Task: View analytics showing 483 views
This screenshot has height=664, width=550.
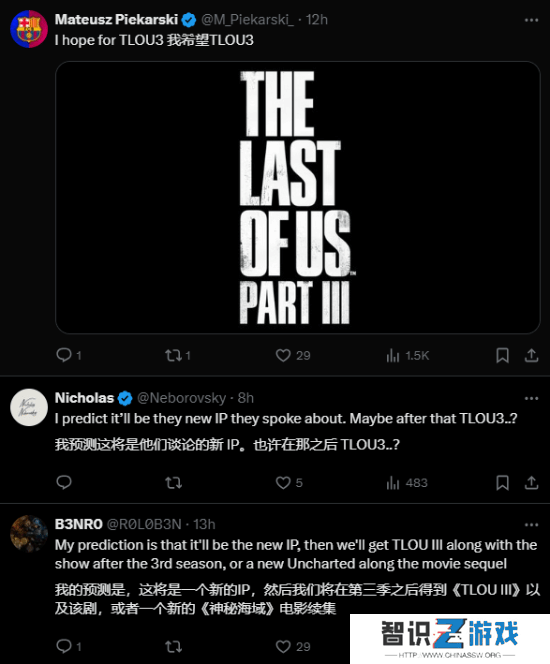Action: pos(407,482)
